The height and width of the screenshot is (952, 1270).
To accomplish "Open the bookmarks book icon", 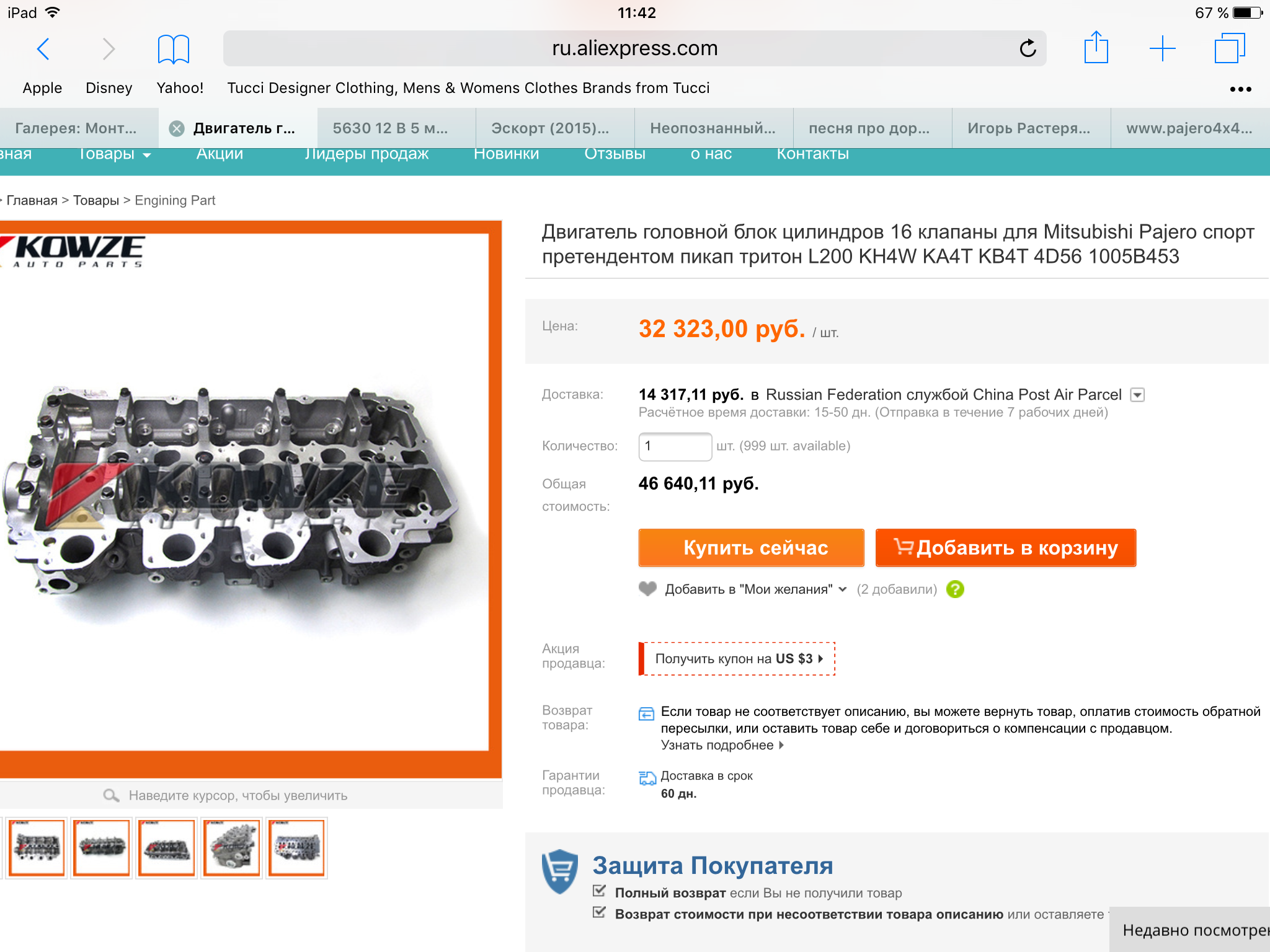I will click(173, 49).
